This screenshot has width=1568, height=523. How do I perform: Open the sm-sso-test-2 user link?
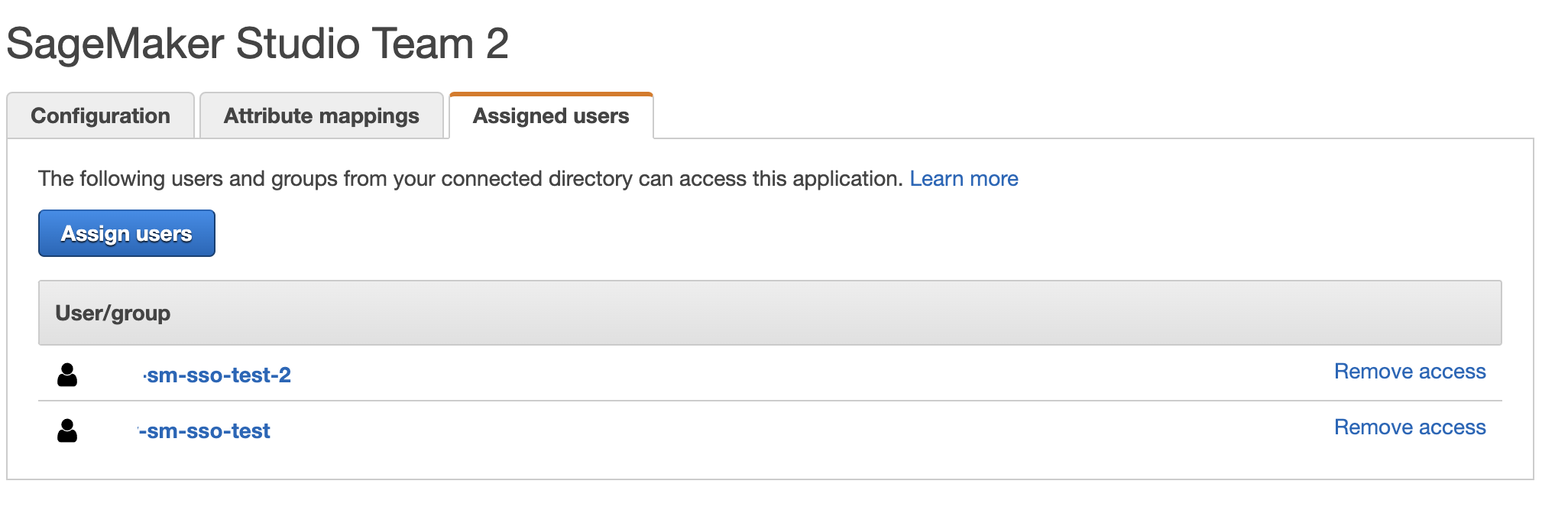coord(219,375)
